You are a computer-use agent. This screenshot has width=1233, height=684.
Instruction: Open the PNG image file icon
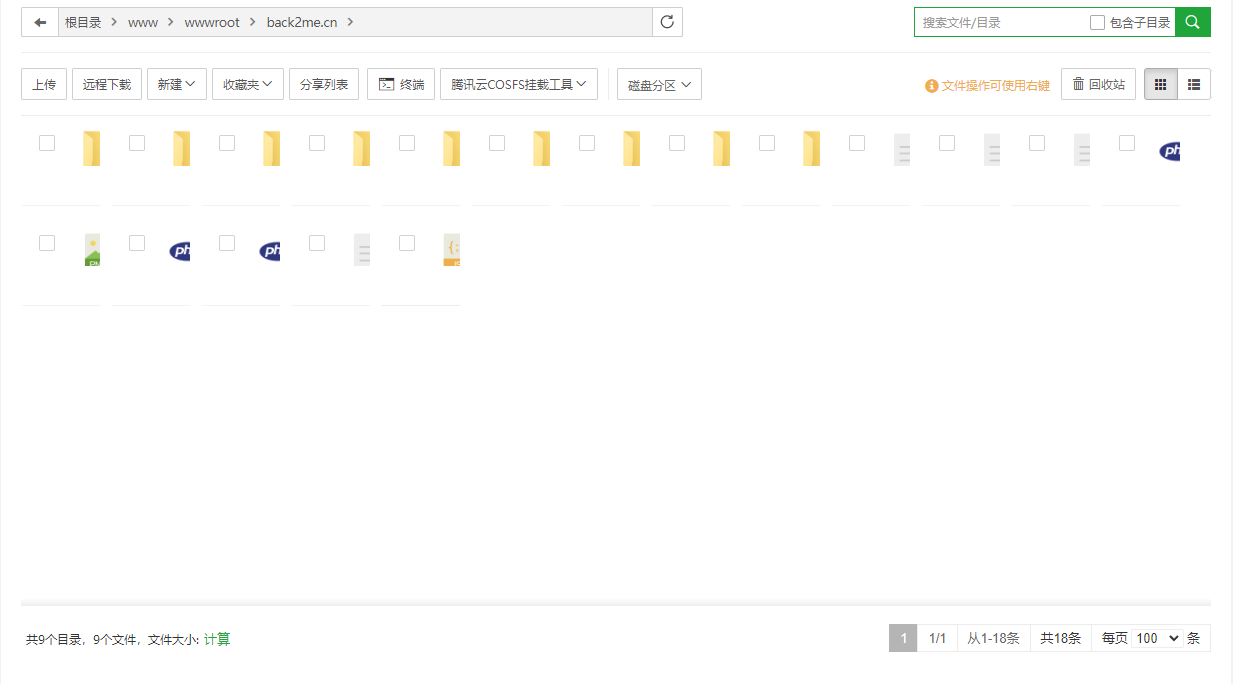[92, 249]
